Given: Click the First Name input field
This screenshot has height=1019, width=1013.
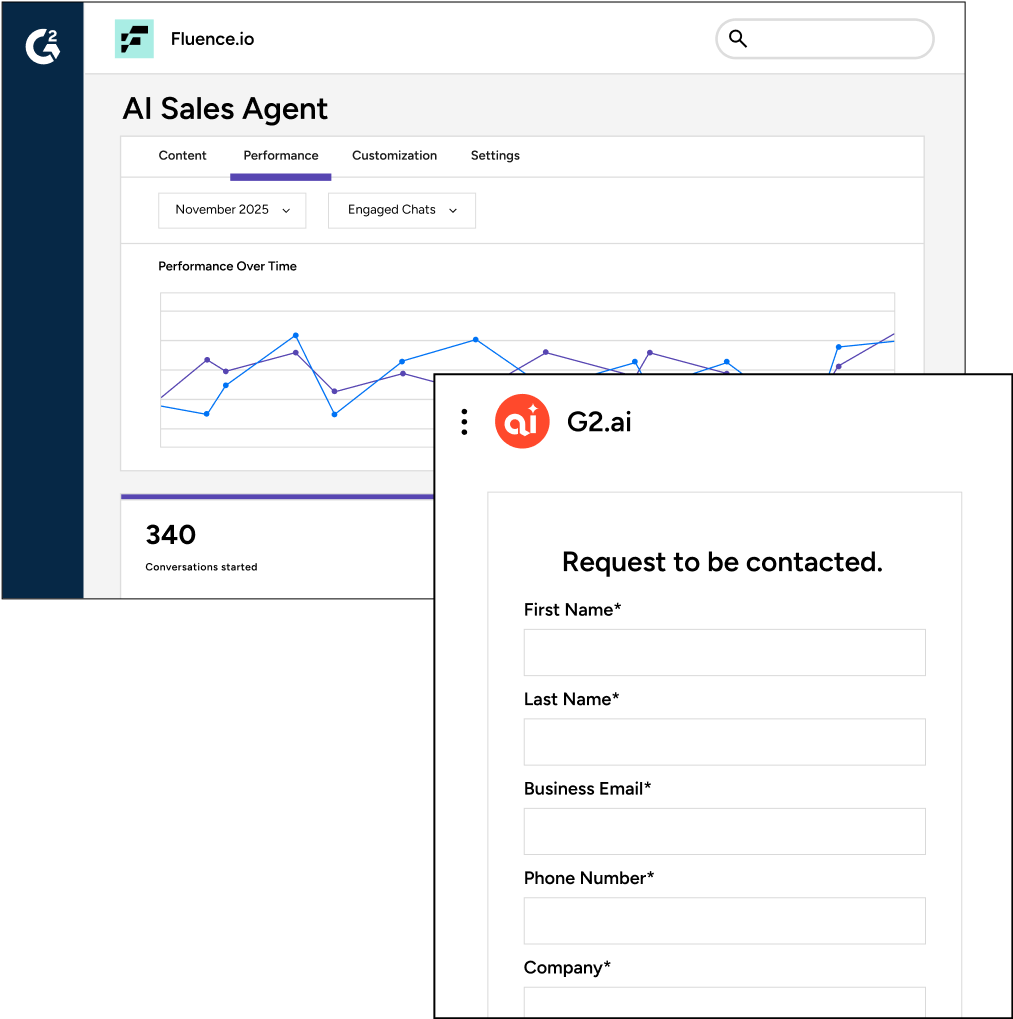Looking at the screenshot, I should point(724,652).
